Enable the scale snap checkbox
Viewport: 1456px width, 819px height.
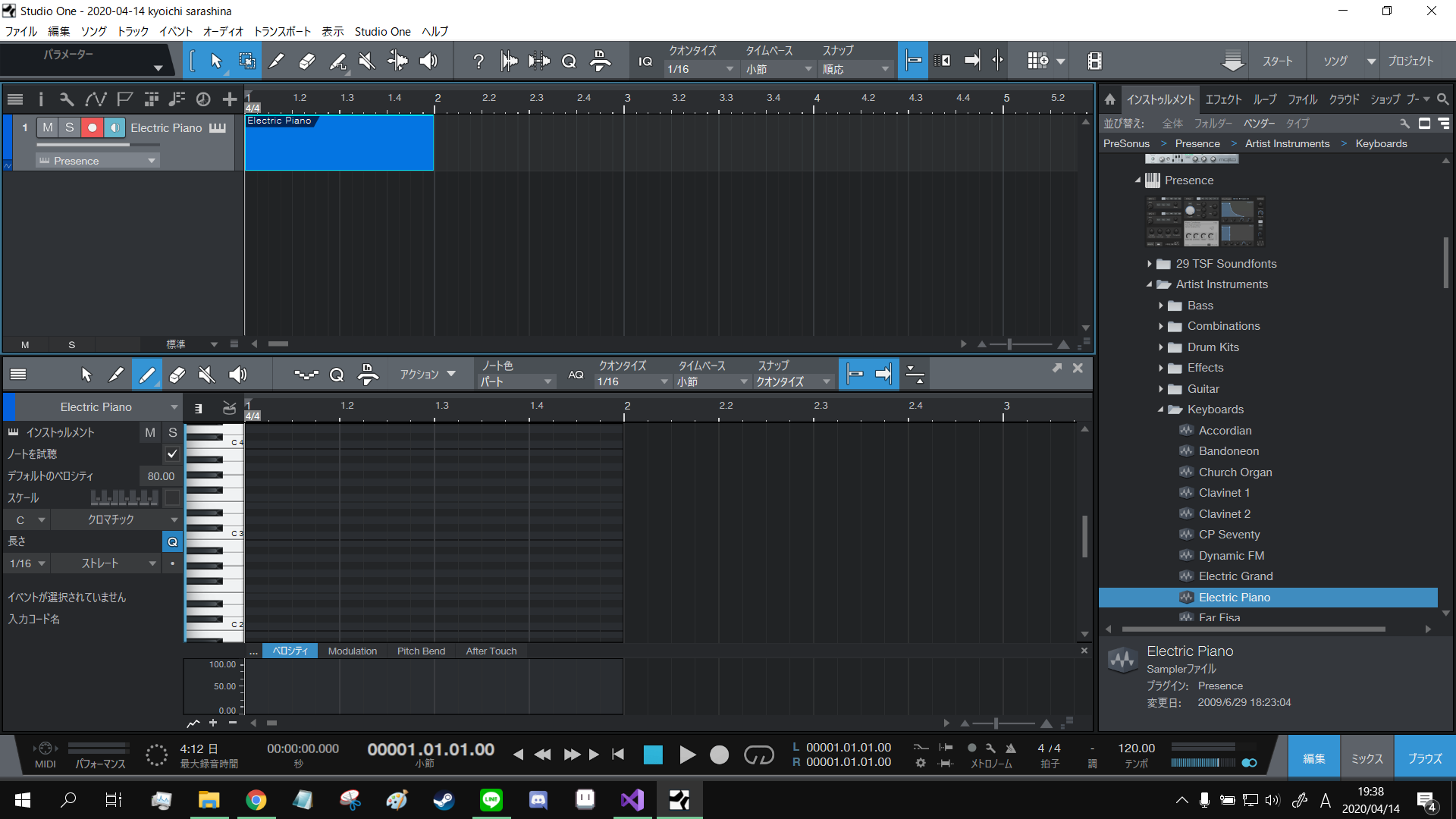click(172, 497)
